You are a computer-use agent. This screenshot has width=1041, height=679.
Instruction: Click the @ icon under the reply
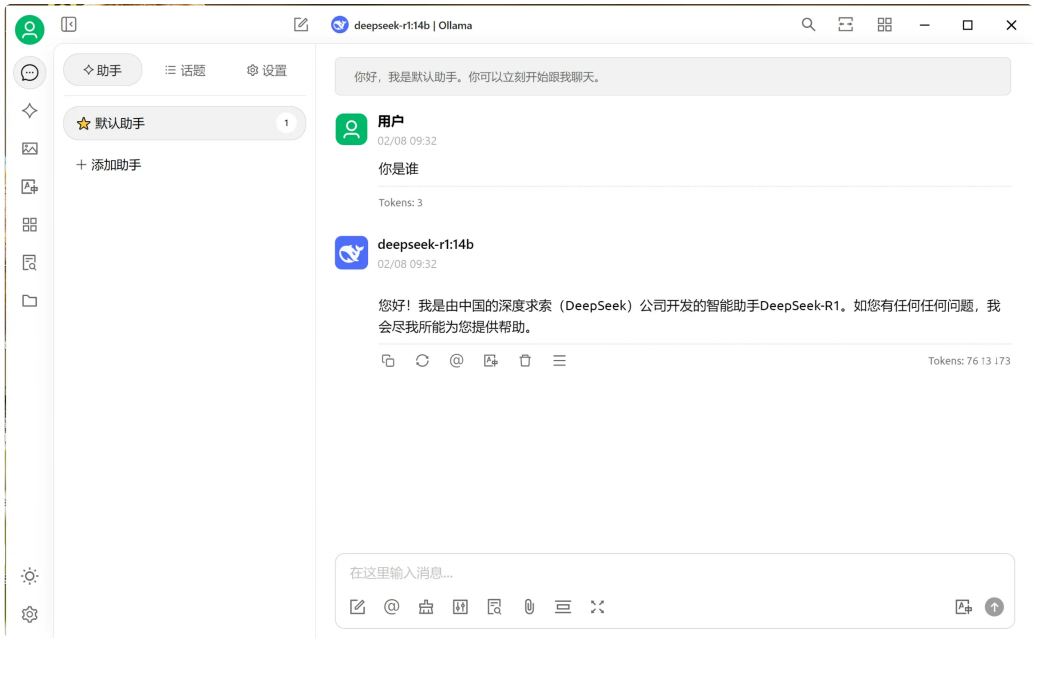(456, 360)
